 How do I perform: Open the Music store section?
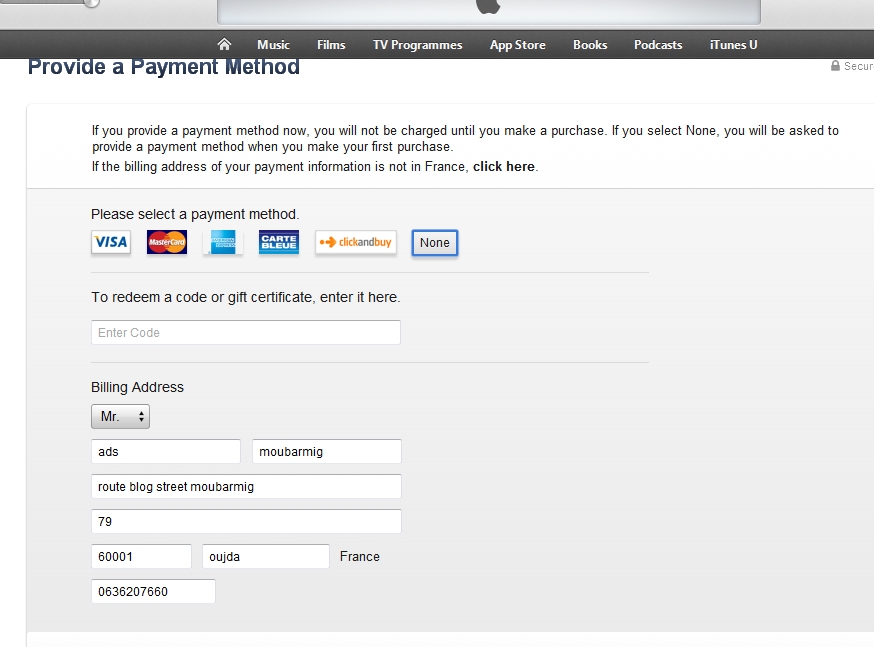[273, 45]
